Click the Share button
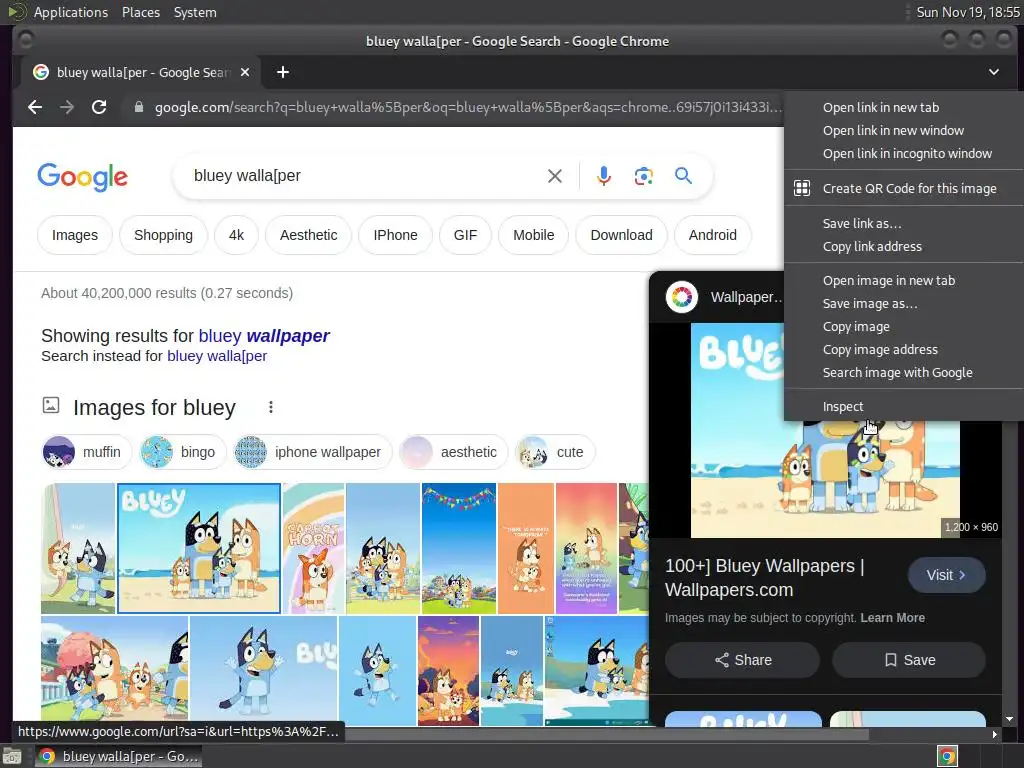The image size is (1024, 768). coord(742,660)
